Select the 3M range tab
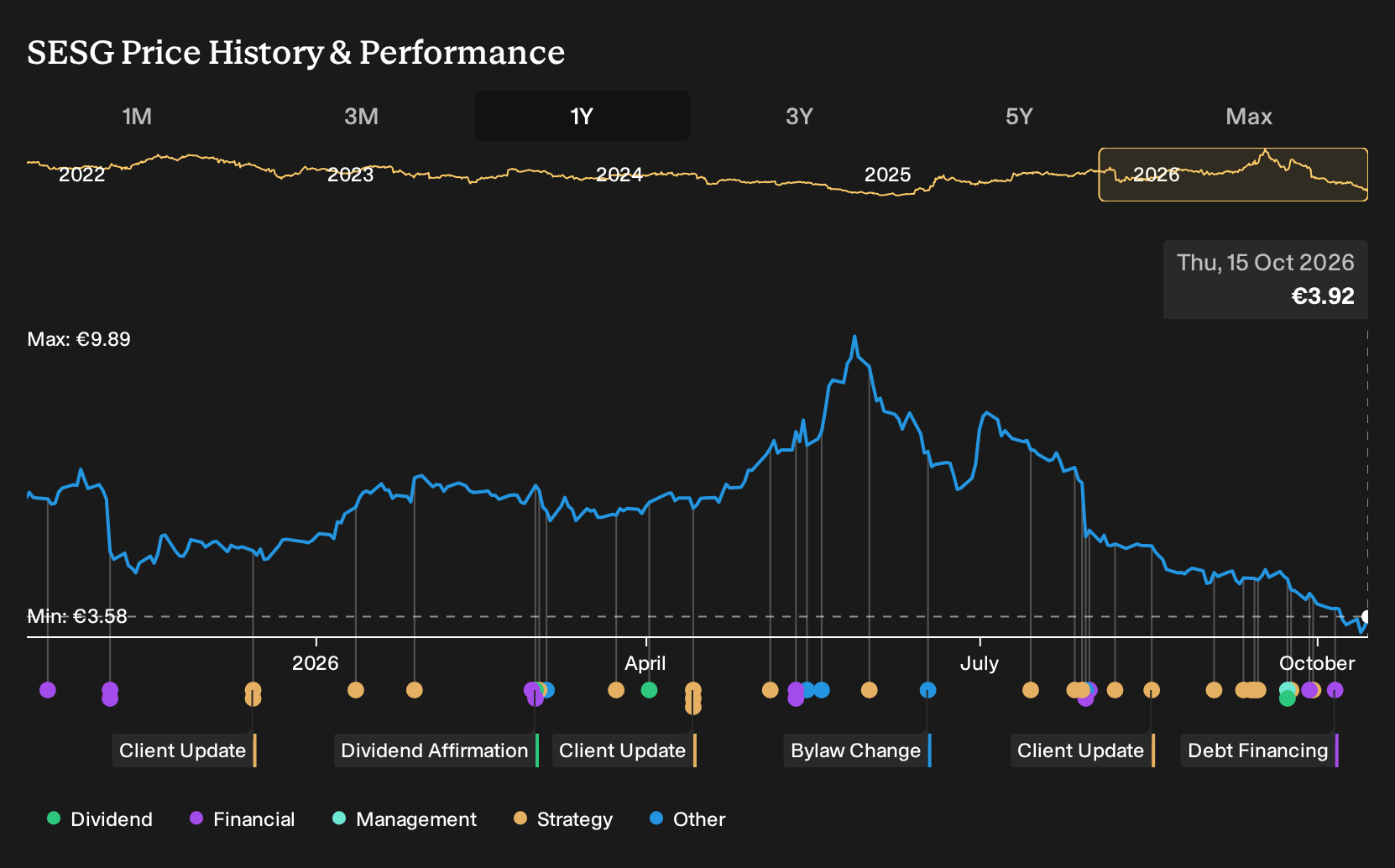The width and height of the screenshot is (1395, 868). click(x=361, y=116)
